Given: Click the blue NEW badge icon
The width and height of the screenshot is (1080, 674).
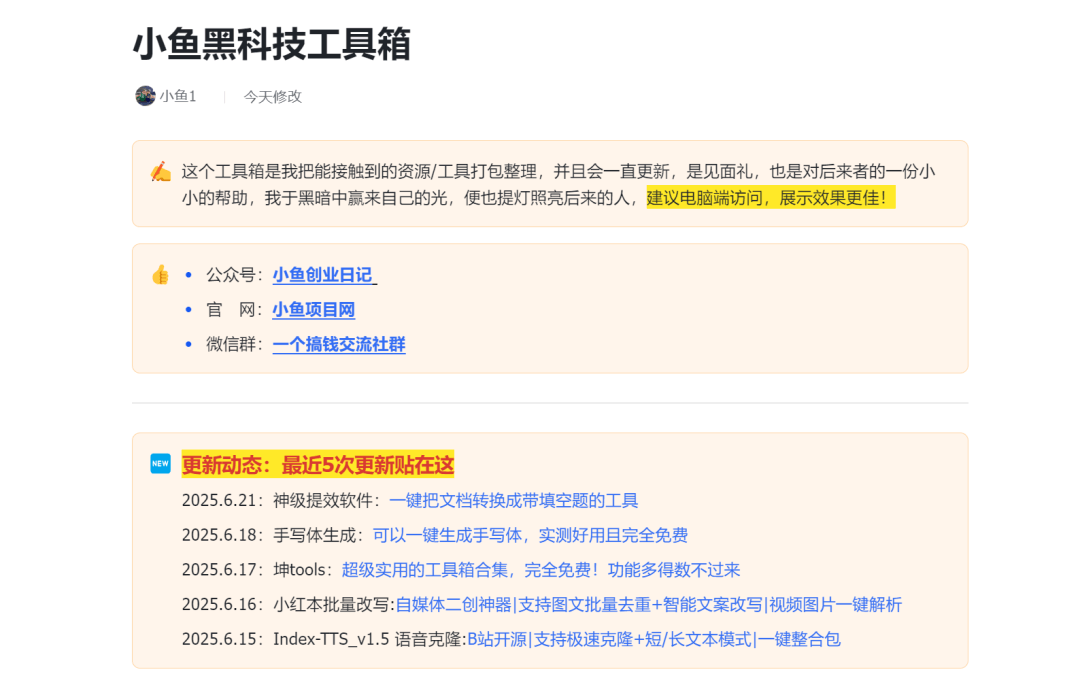Looking at the screenshot, I should (160, 464).
